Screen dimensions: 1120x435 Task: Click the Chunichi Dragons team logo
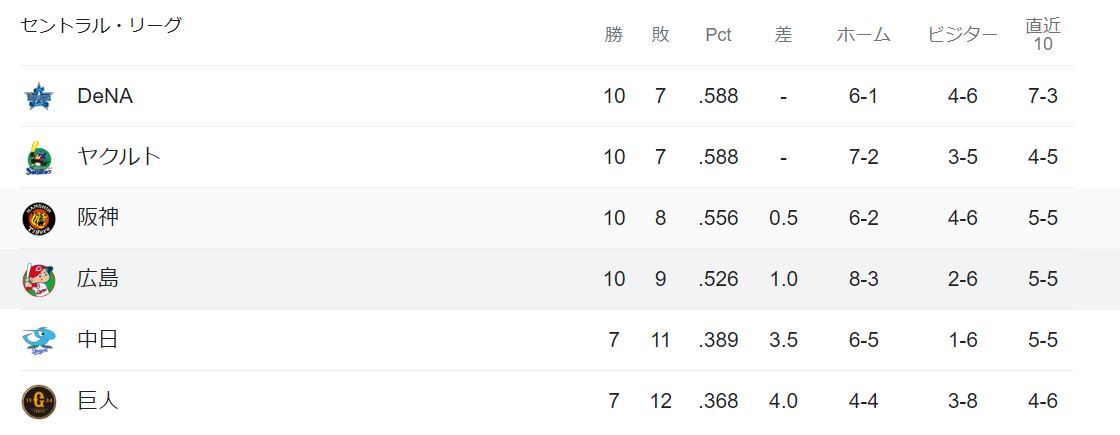[39, 340]
